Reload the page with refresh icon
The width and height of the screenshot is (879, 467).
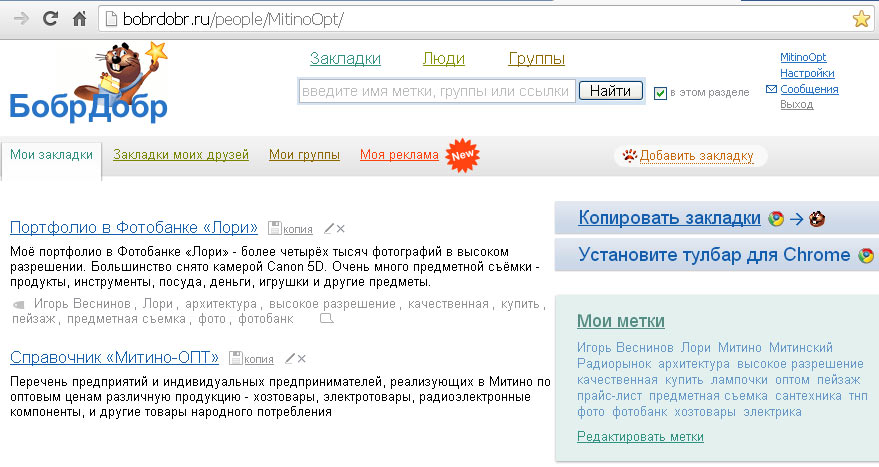click(x=50, y=19)
